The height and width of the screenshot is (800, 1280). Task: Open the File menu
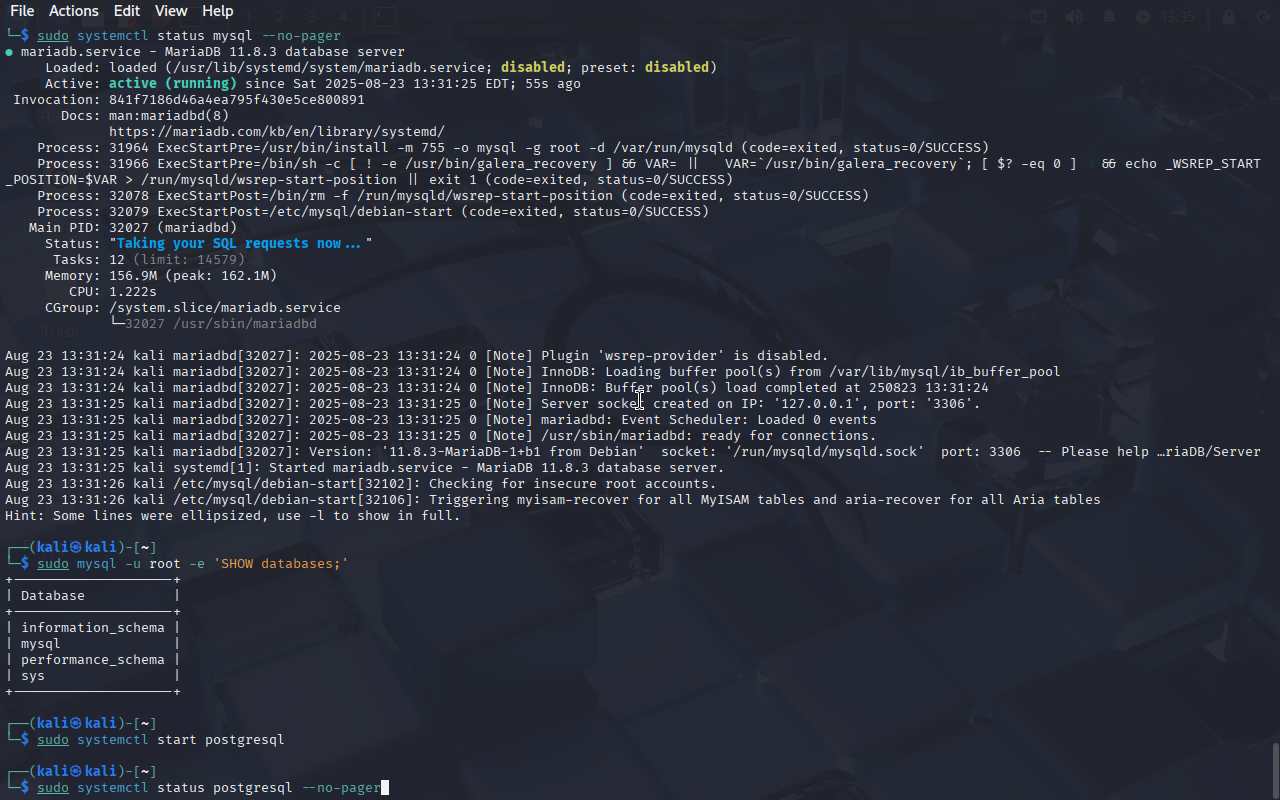coord(22,11)
